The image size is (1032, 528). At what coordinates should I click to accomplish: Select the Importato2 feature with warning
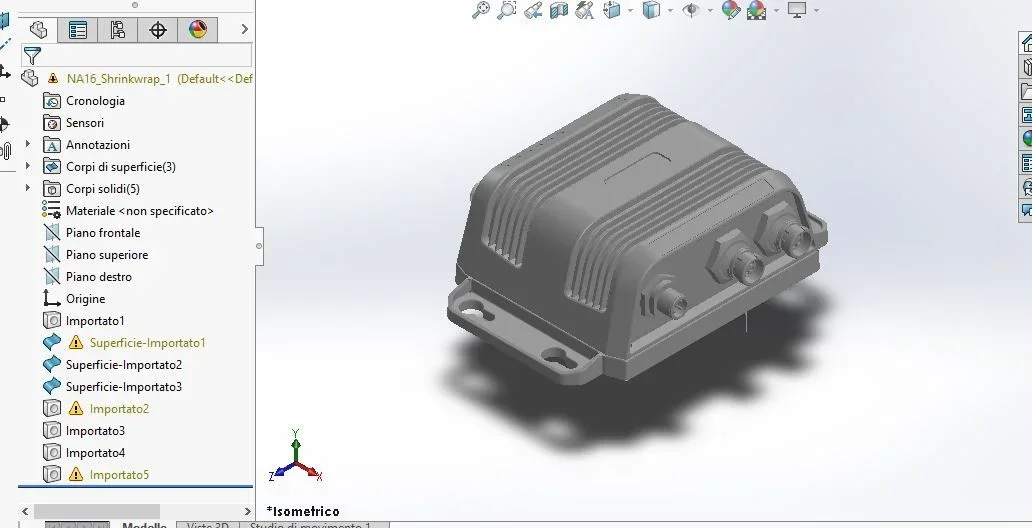click(119, 409)
